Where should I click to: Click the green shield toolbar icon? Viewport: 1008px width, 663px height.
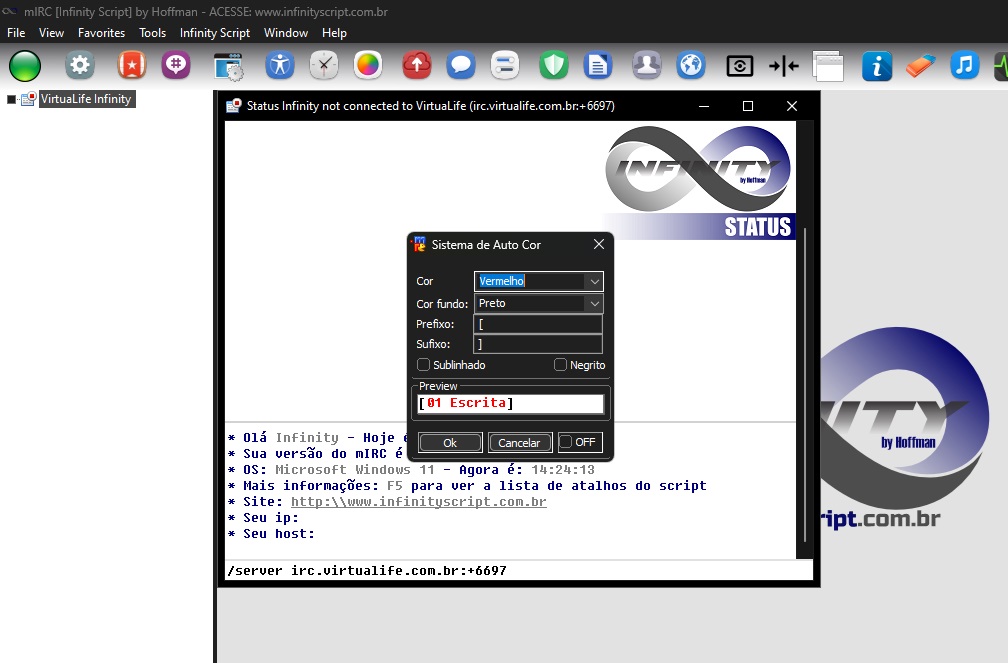tap(554, 66)
